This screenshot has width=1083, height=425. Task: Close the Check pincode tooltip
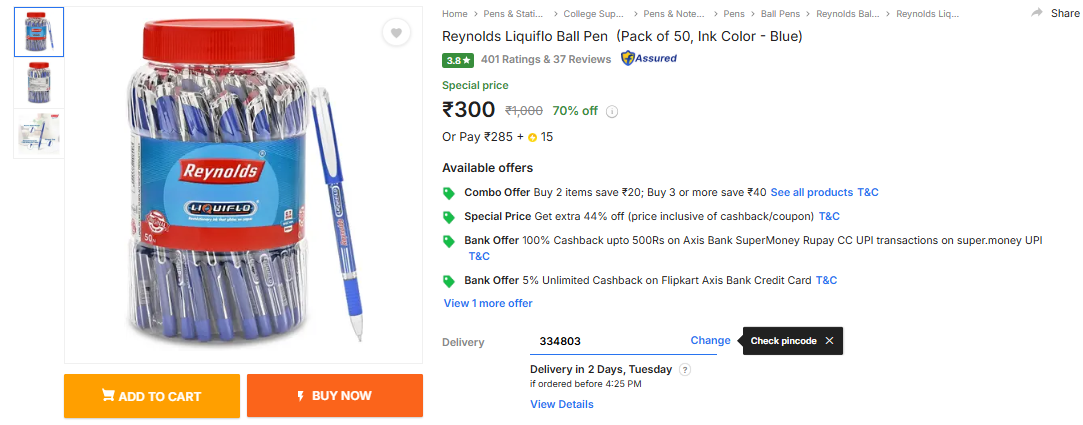(829, 341)
